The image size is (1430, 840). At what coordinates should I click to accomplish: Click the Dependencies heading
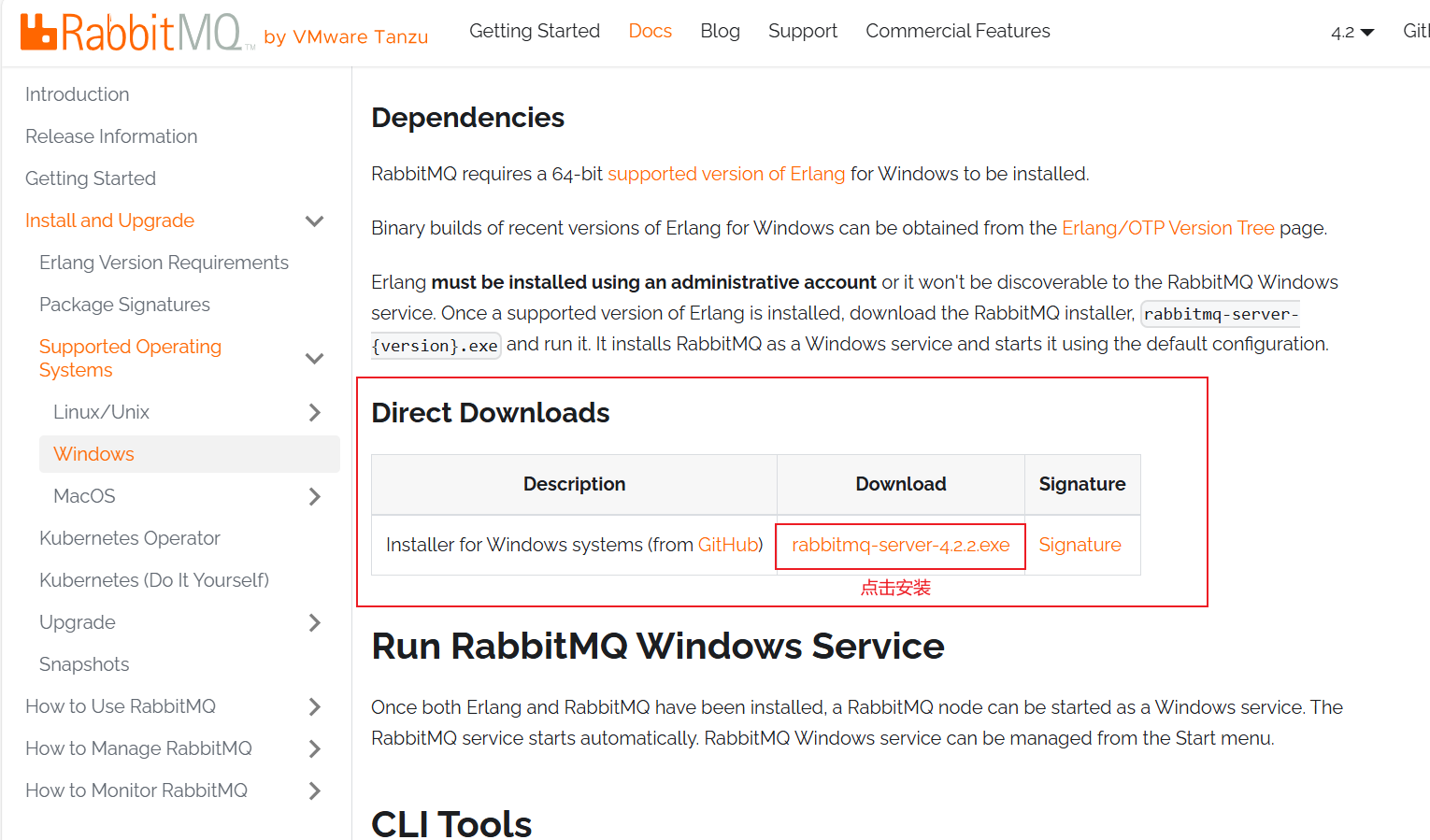tap(468, 118)
